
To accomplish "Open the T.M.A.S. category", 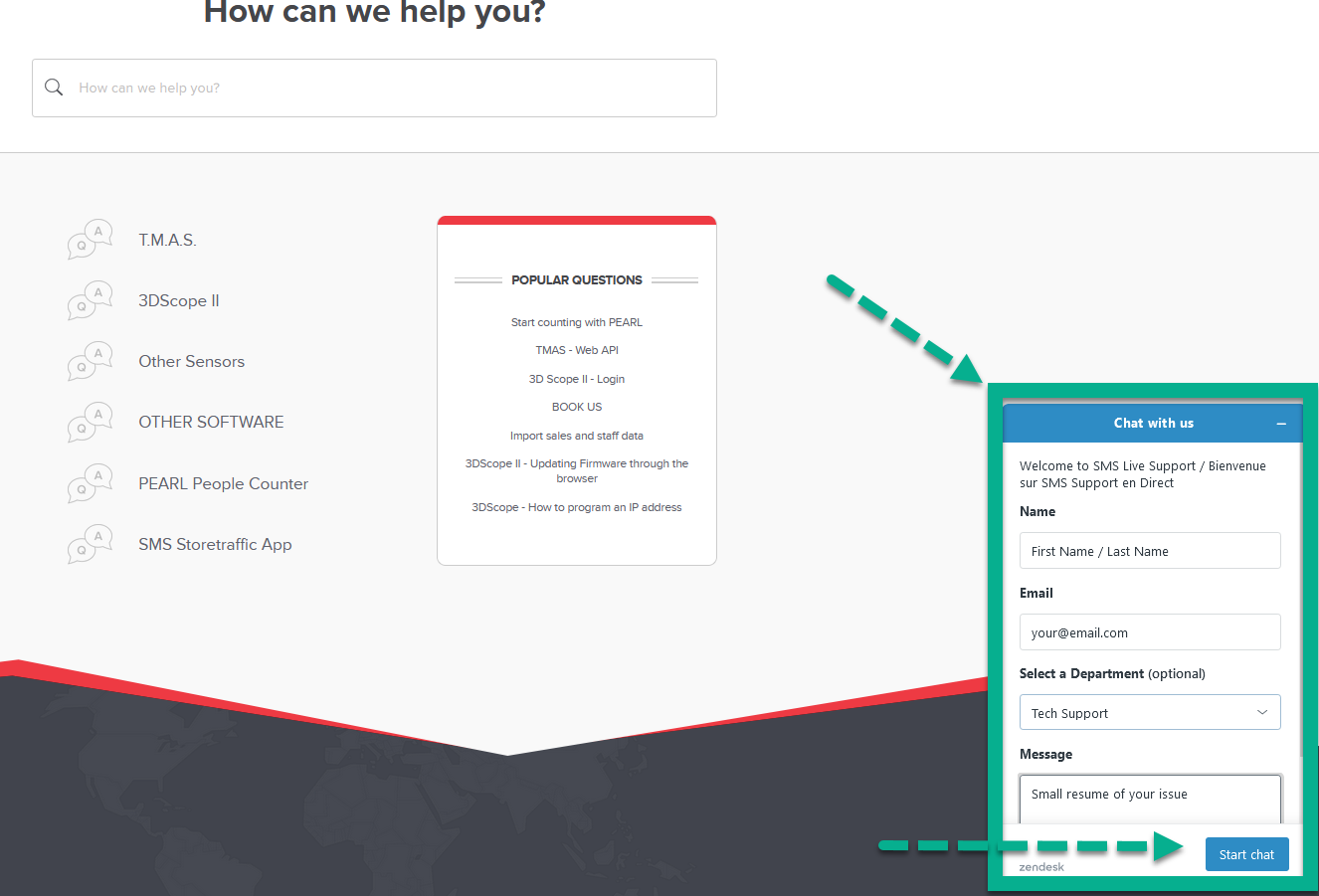I will click(x=167, y=240).
